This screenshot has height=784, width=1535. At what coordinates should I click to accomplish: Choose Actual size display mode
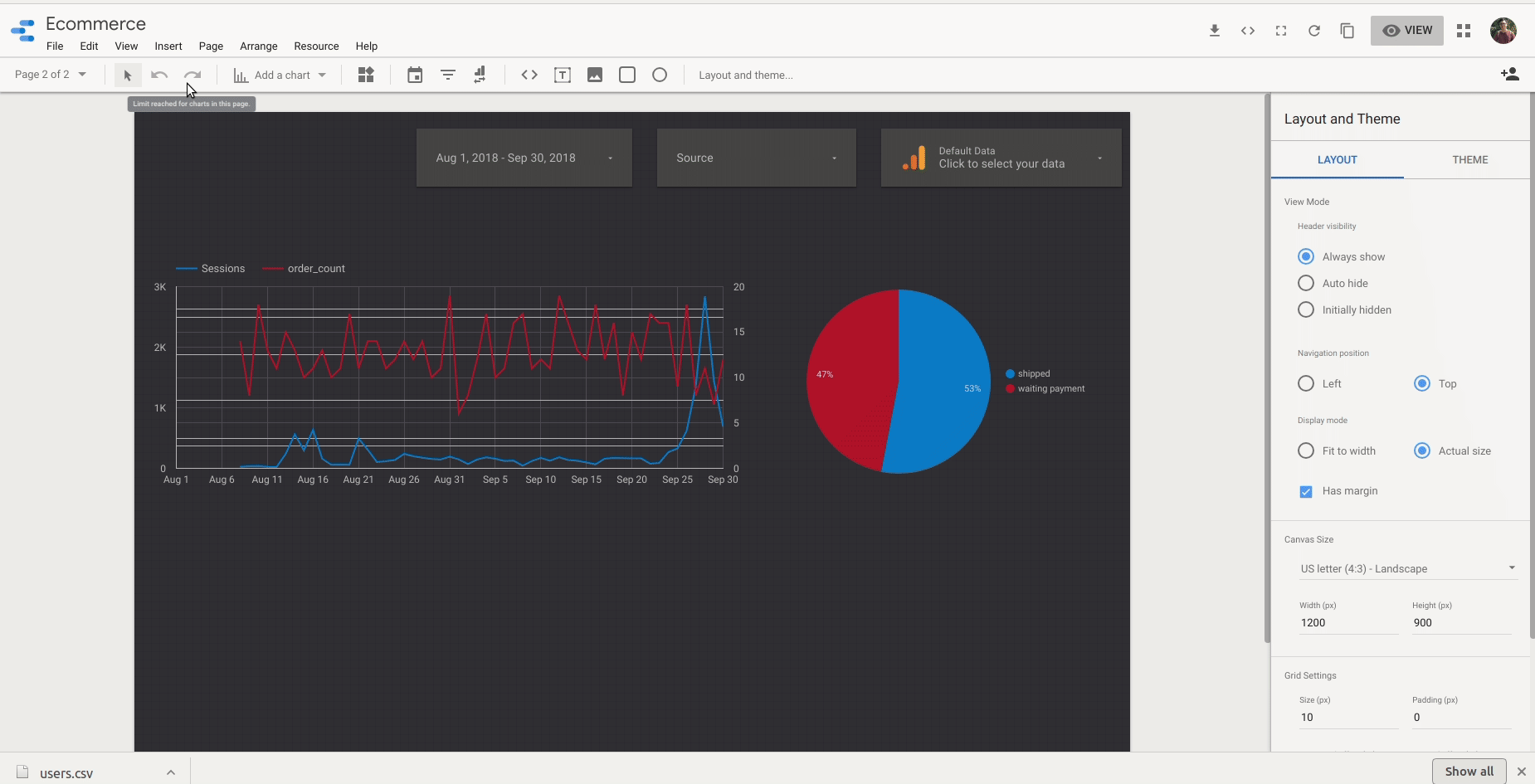[x=1422, y=450]
